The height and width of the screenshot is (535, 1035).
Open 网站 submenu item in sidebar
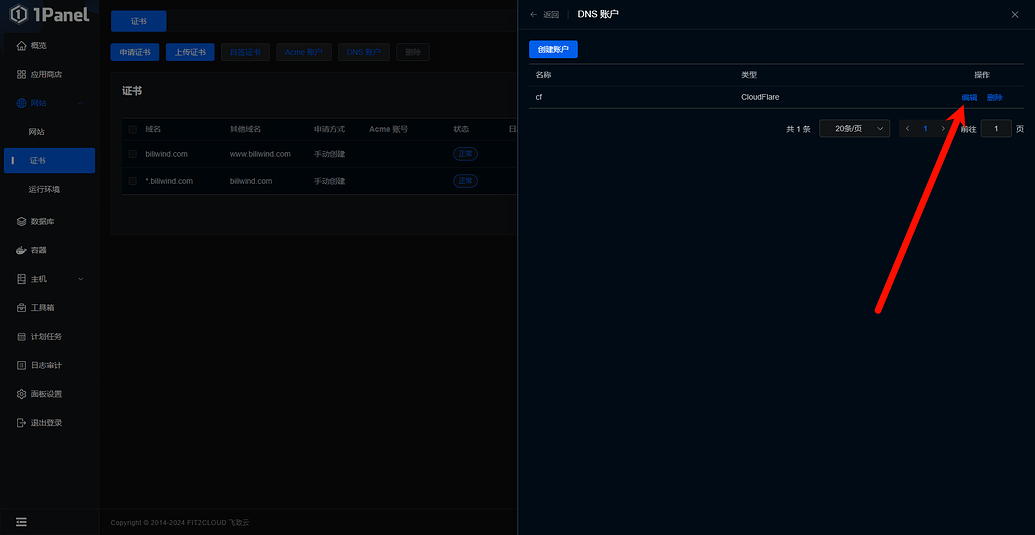pos(36,132)
